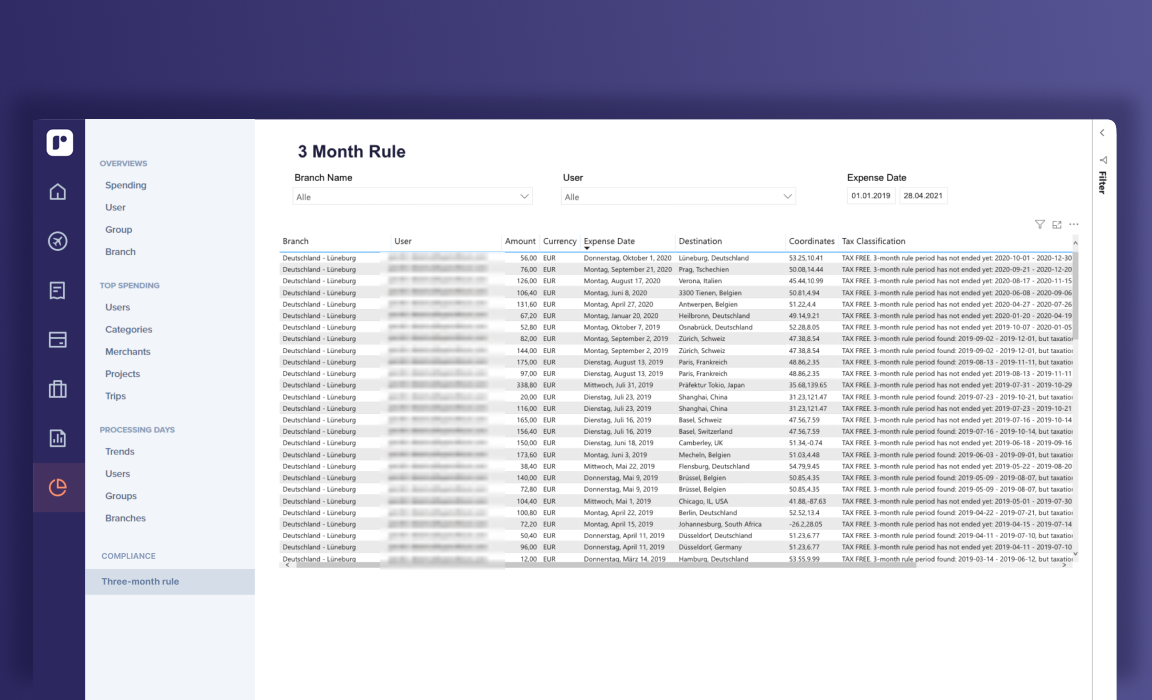Open Processing Days Branches
Viewport: 1152px width, 700px height.
coord(125,517)
